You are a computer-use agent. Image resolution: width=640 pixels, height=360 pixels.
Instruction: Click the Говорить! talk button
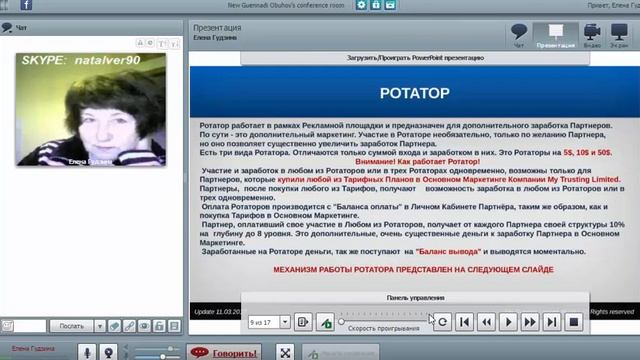point(224,352)
